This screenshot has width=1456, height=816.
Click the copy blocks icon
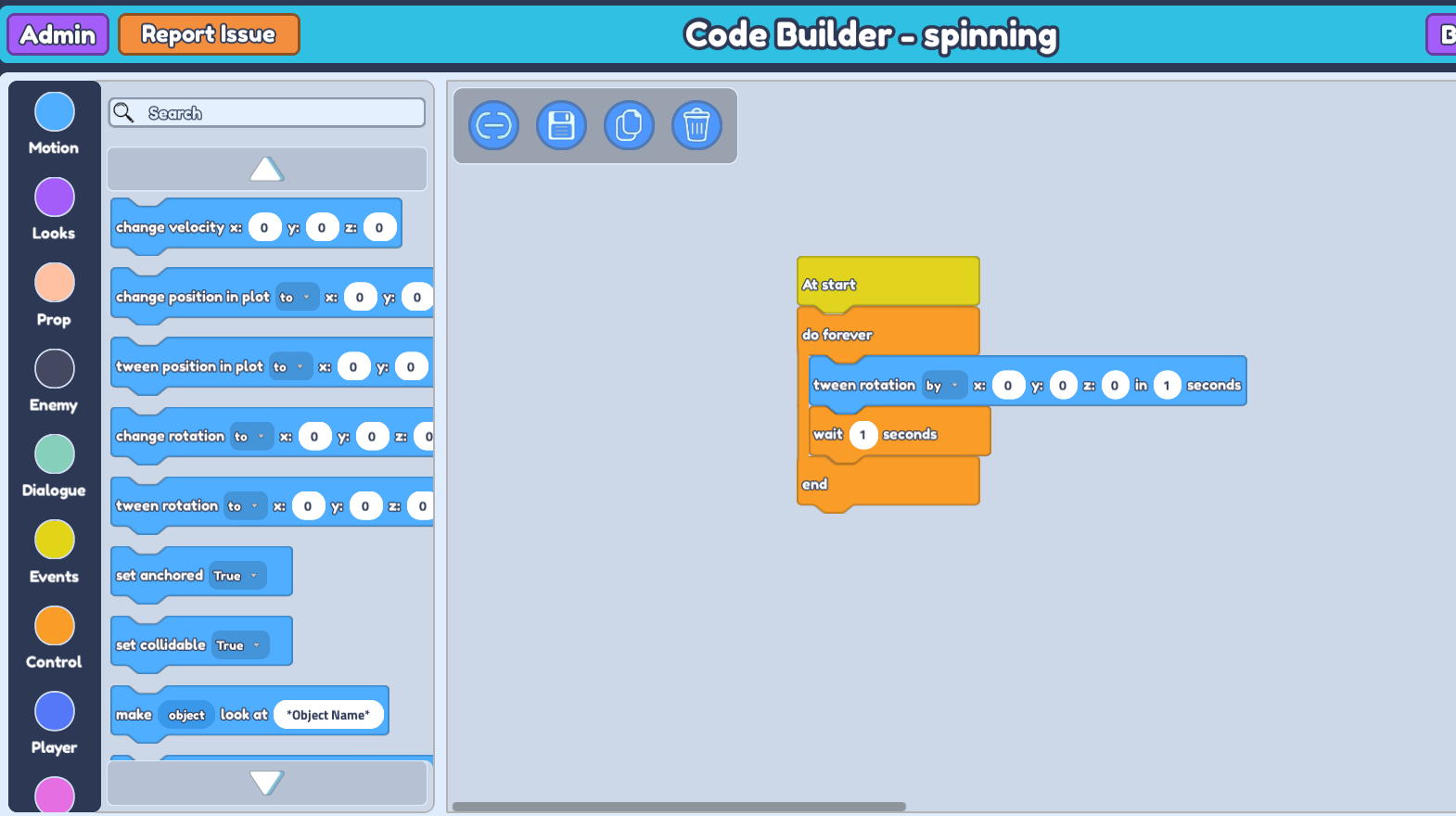click(629, 125)
